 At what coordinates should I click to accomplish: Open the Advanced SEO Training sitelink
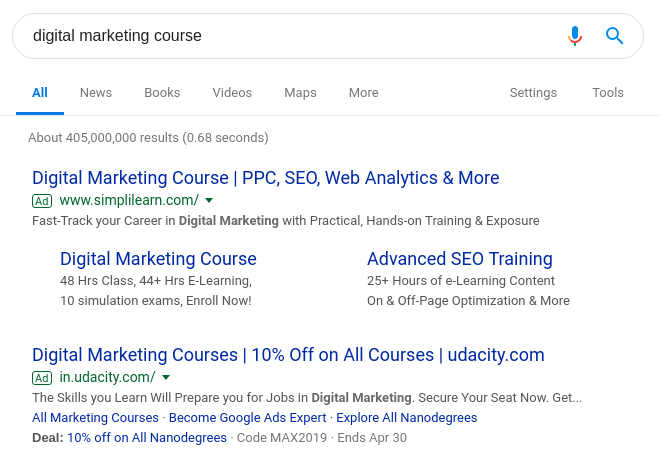tap(460, 259)
